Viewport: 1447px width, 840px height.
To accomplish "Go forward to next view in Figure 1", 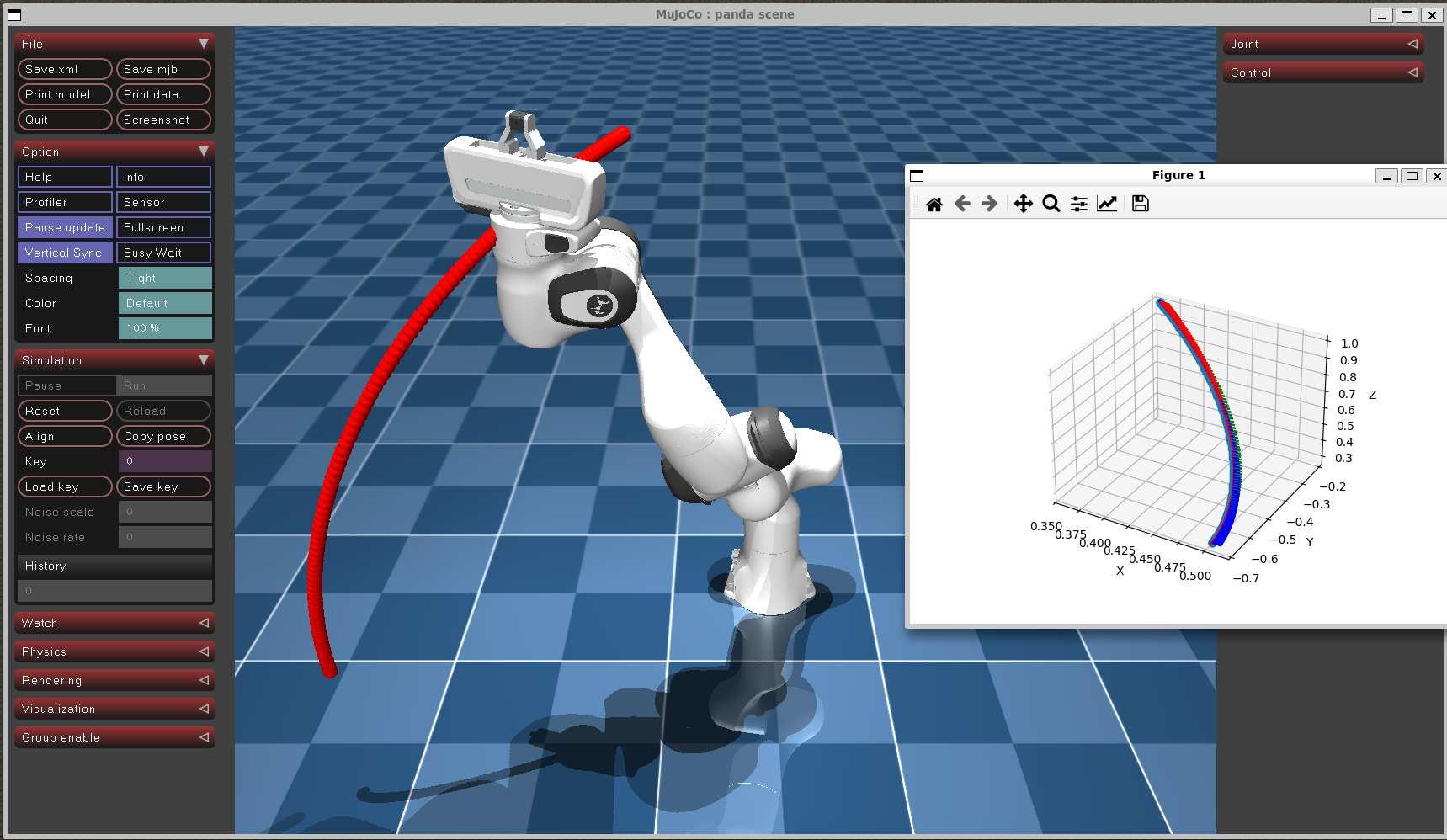I will (990, 204).
